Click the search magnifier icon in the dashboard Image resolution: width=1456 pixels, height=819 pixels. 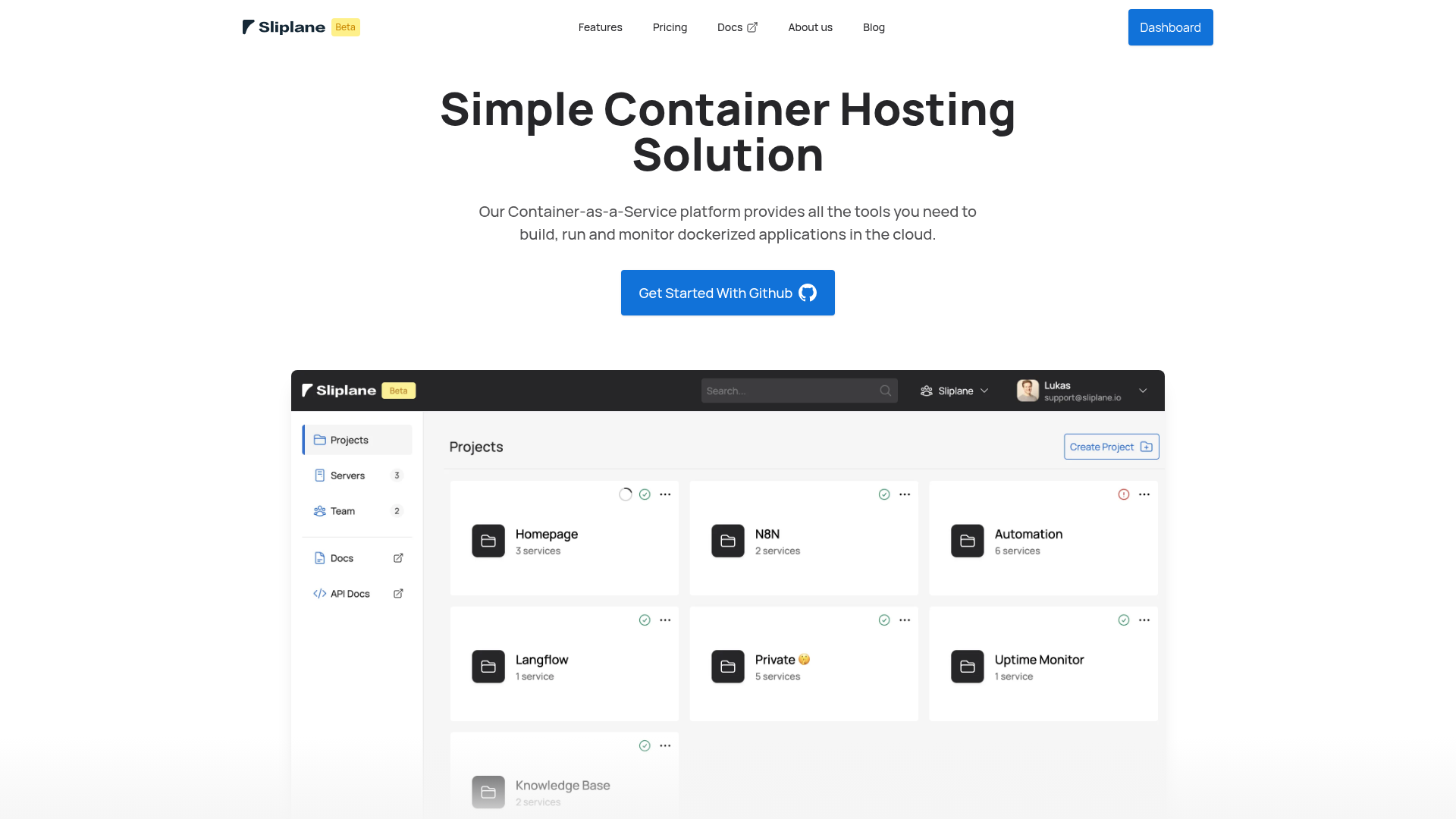pyautogui.click(x=885, y=391)
